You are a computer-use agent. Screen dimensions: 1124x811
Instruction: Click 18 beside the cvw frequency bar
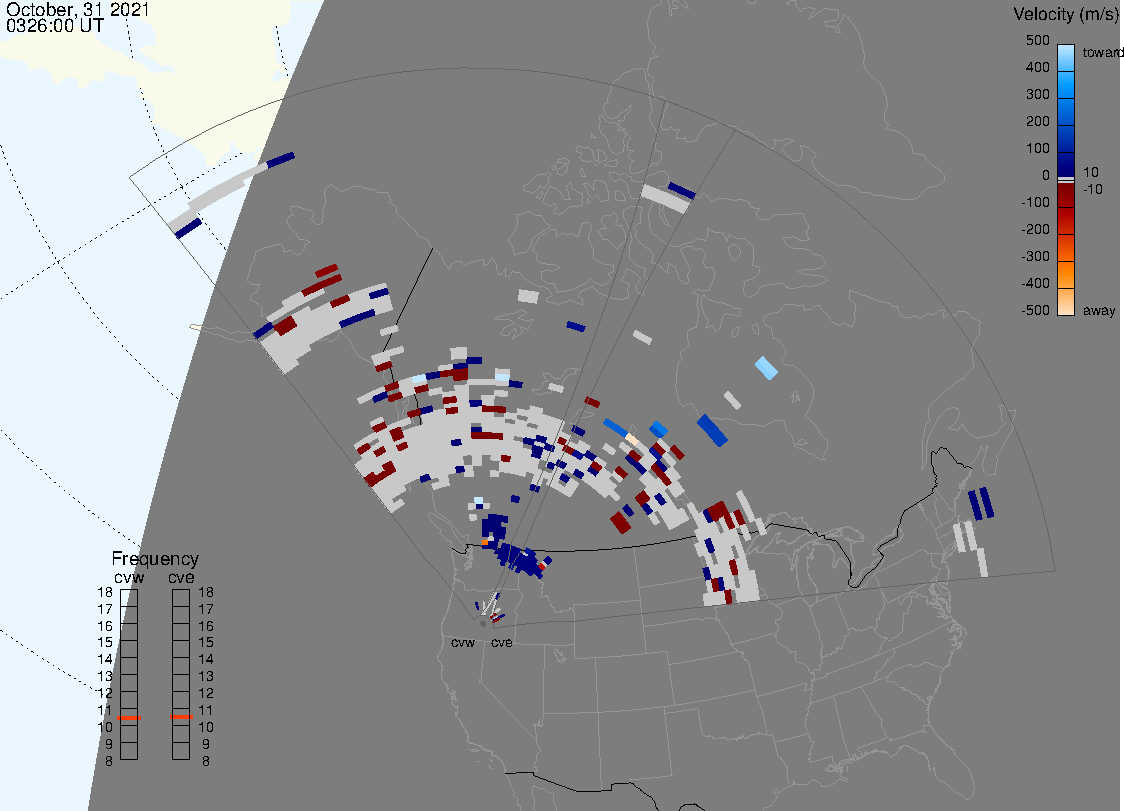pos(105,592)
